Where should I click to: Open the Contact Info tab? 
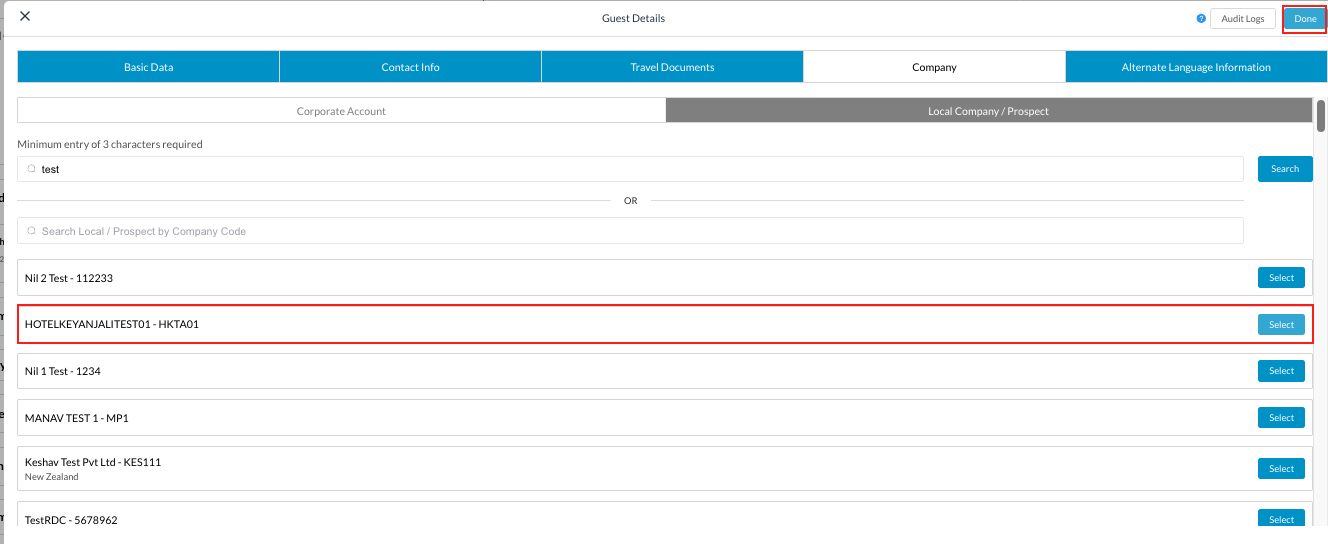click(x=410, y=67)
